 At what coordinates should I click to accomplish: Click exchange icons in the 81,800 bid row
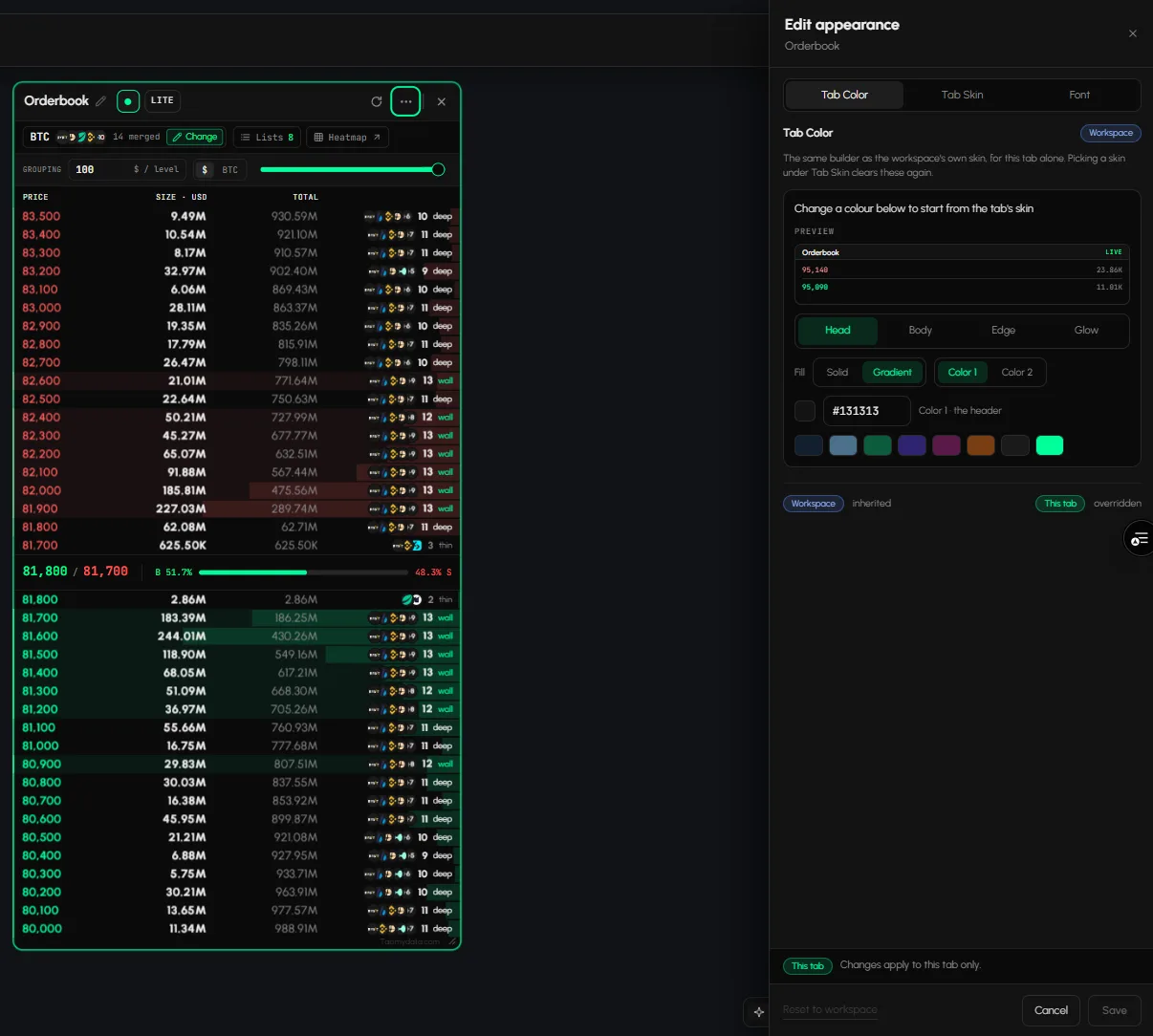coord(412,599)
